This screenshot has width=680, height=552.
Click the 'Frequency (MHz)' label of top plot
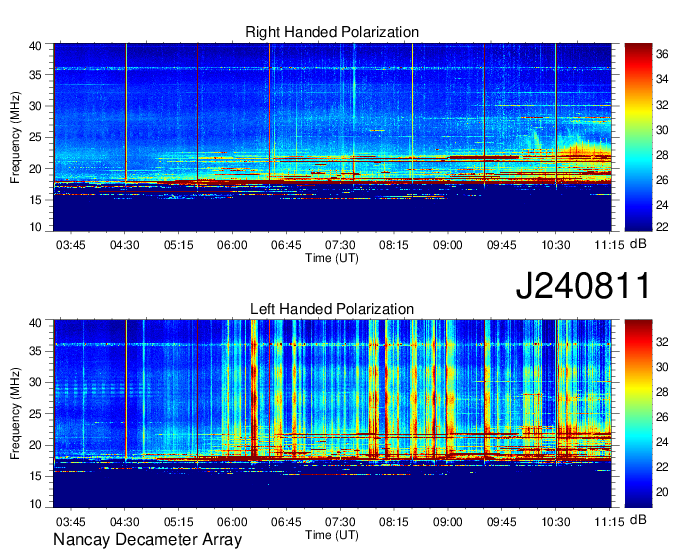pos(15,137)
